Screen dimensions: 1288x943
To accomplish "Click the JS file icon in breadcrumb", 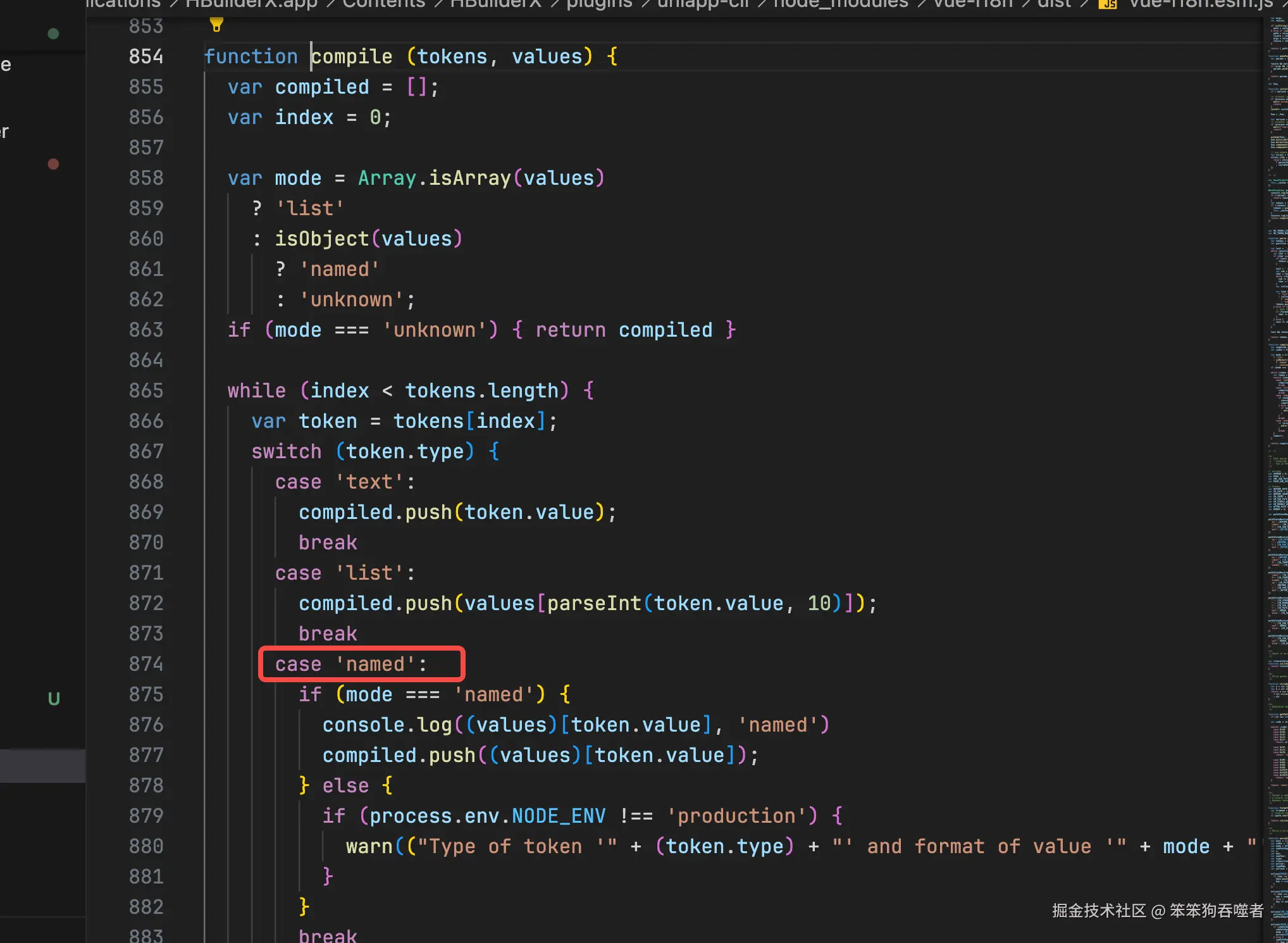I will [x=1108, y=4].
